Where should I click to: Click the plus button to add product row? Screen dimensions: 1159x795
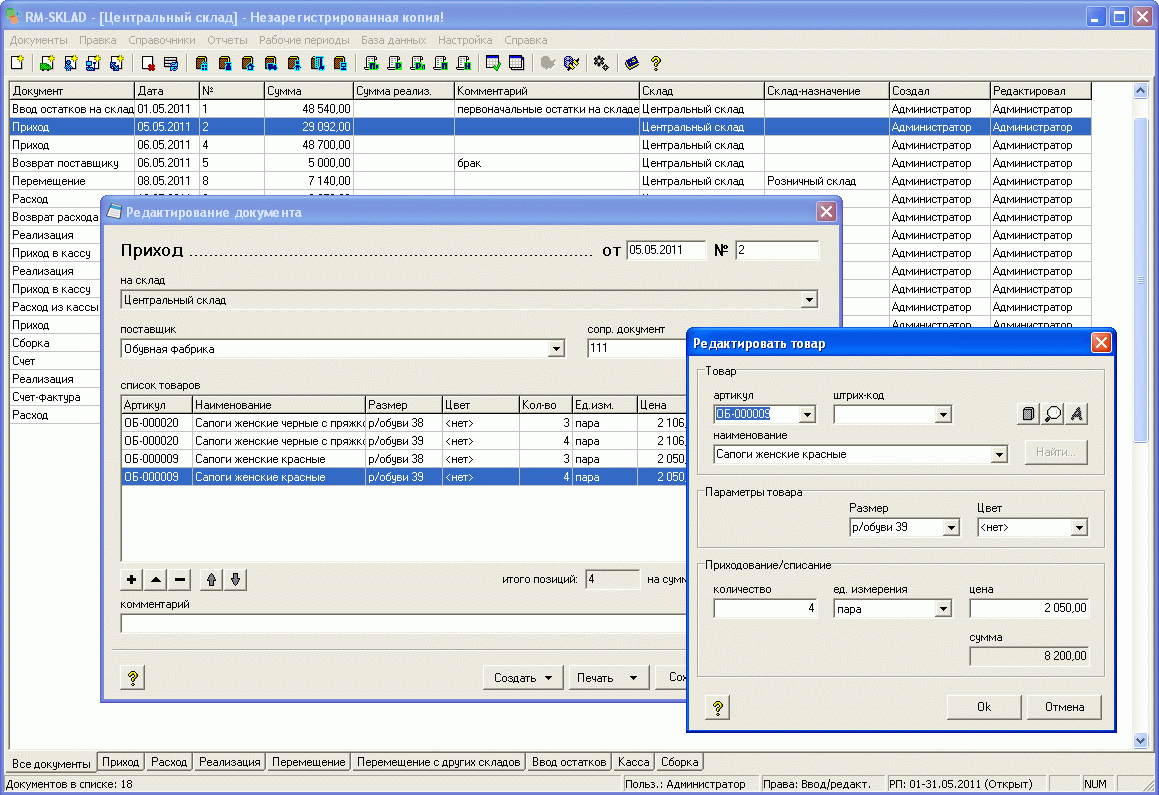coord(132,579)
